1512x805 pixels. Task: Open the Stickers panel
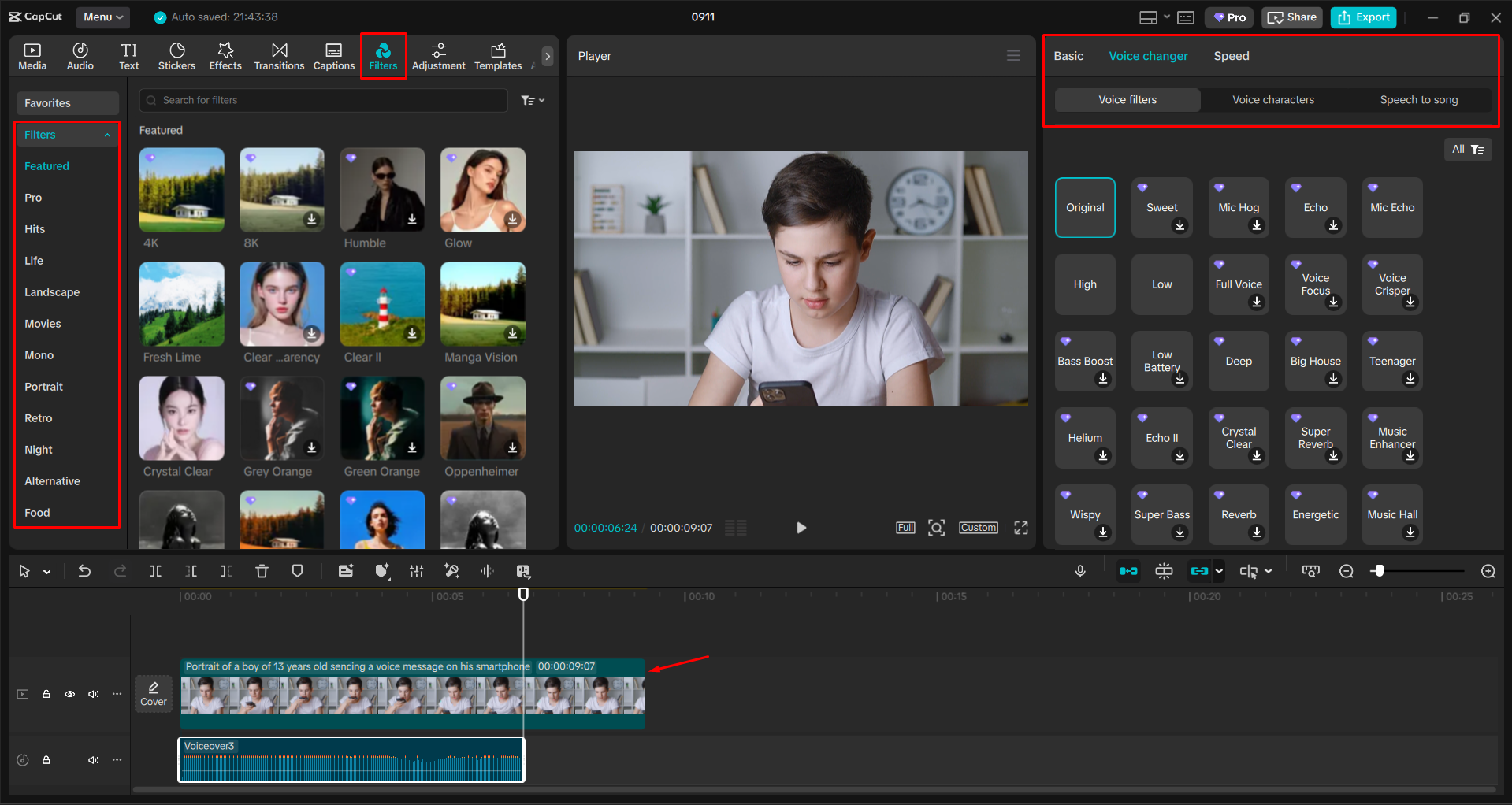pyautogui.click(x=176, y=56)
